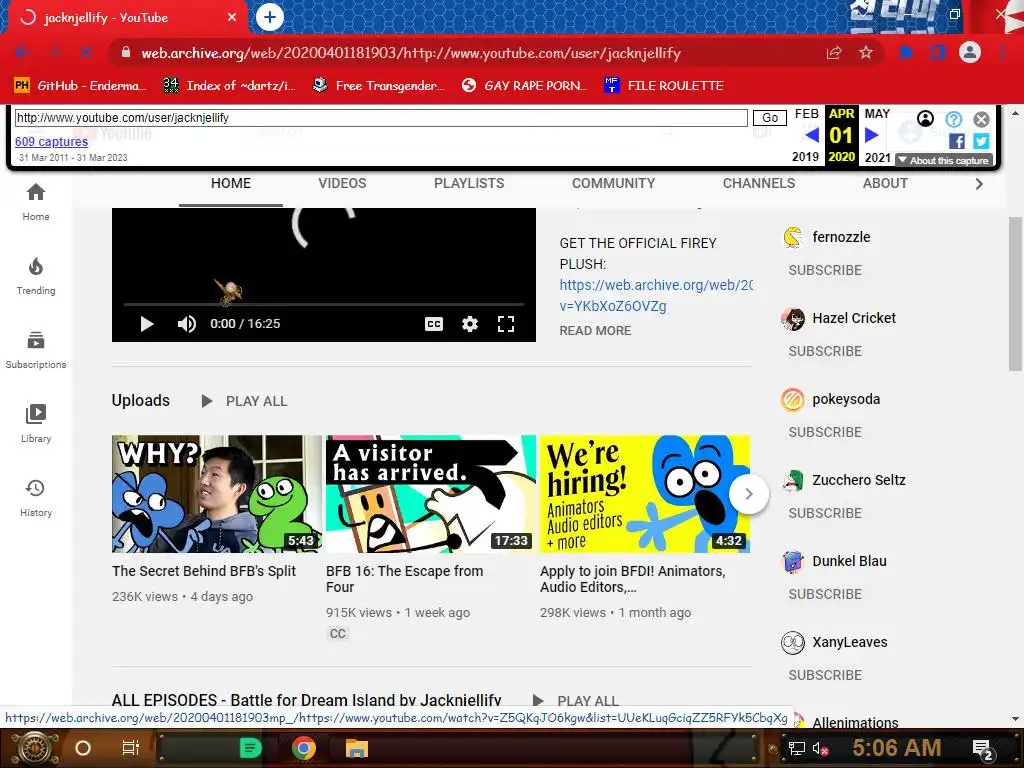Open pokeysoda channel avatar
This screenshot has height=768, width=1024.
[793, 400]
